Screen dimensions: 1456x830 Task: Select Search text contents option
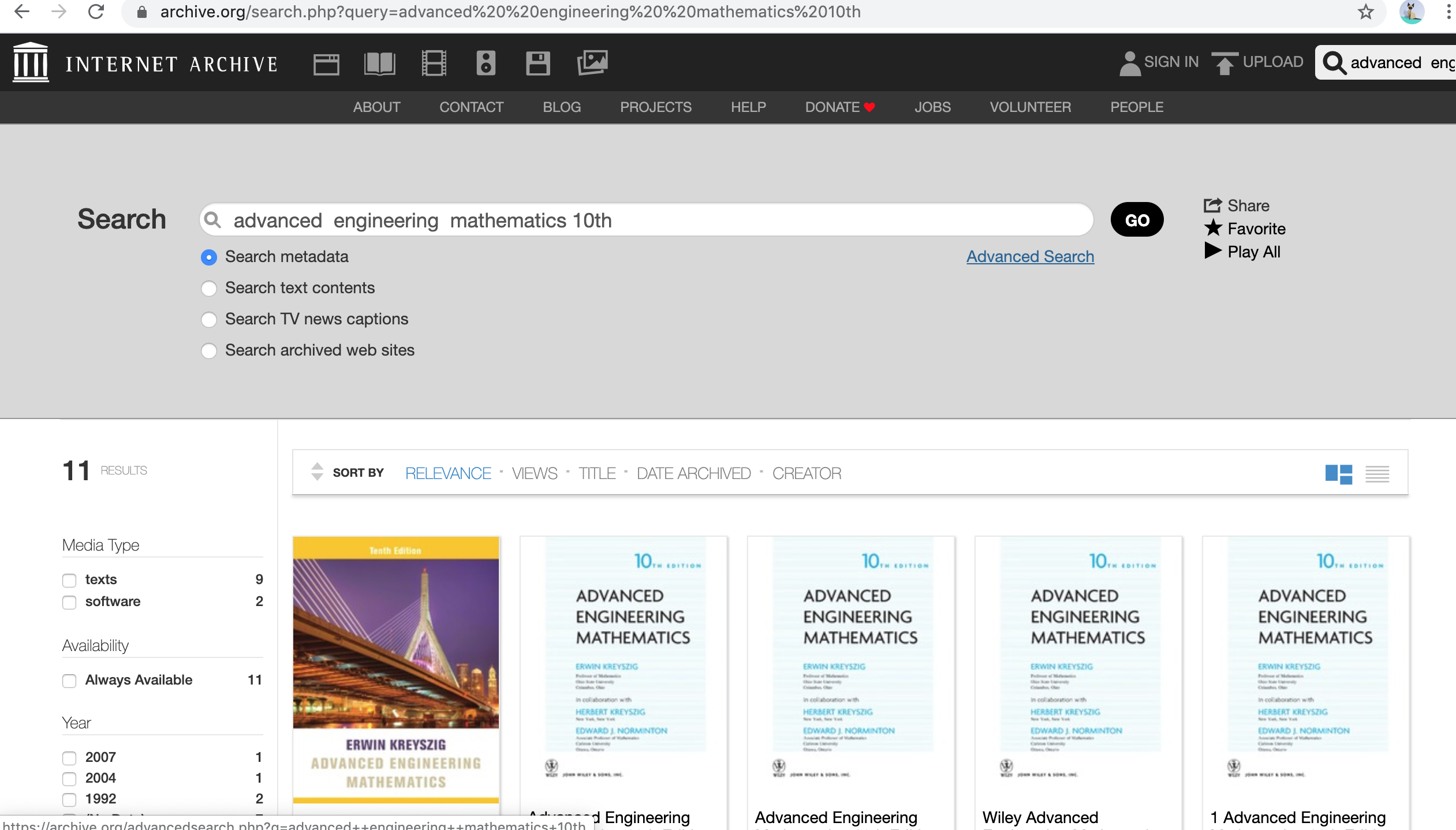tap(208, 288)
